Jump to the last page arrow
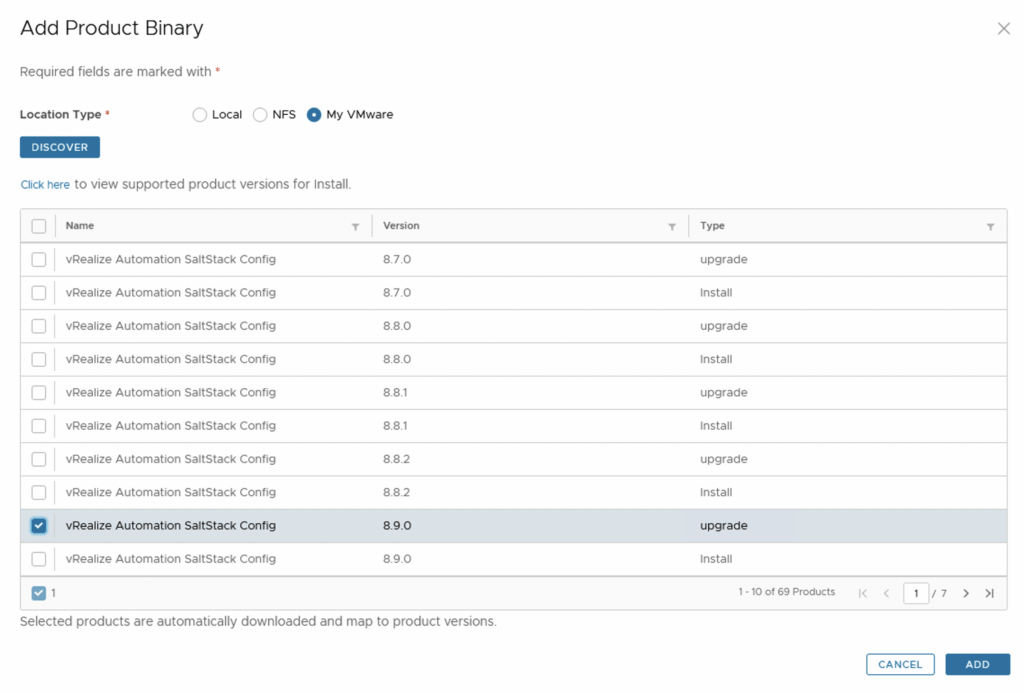The image size is (1024, 692). (989, 593)
